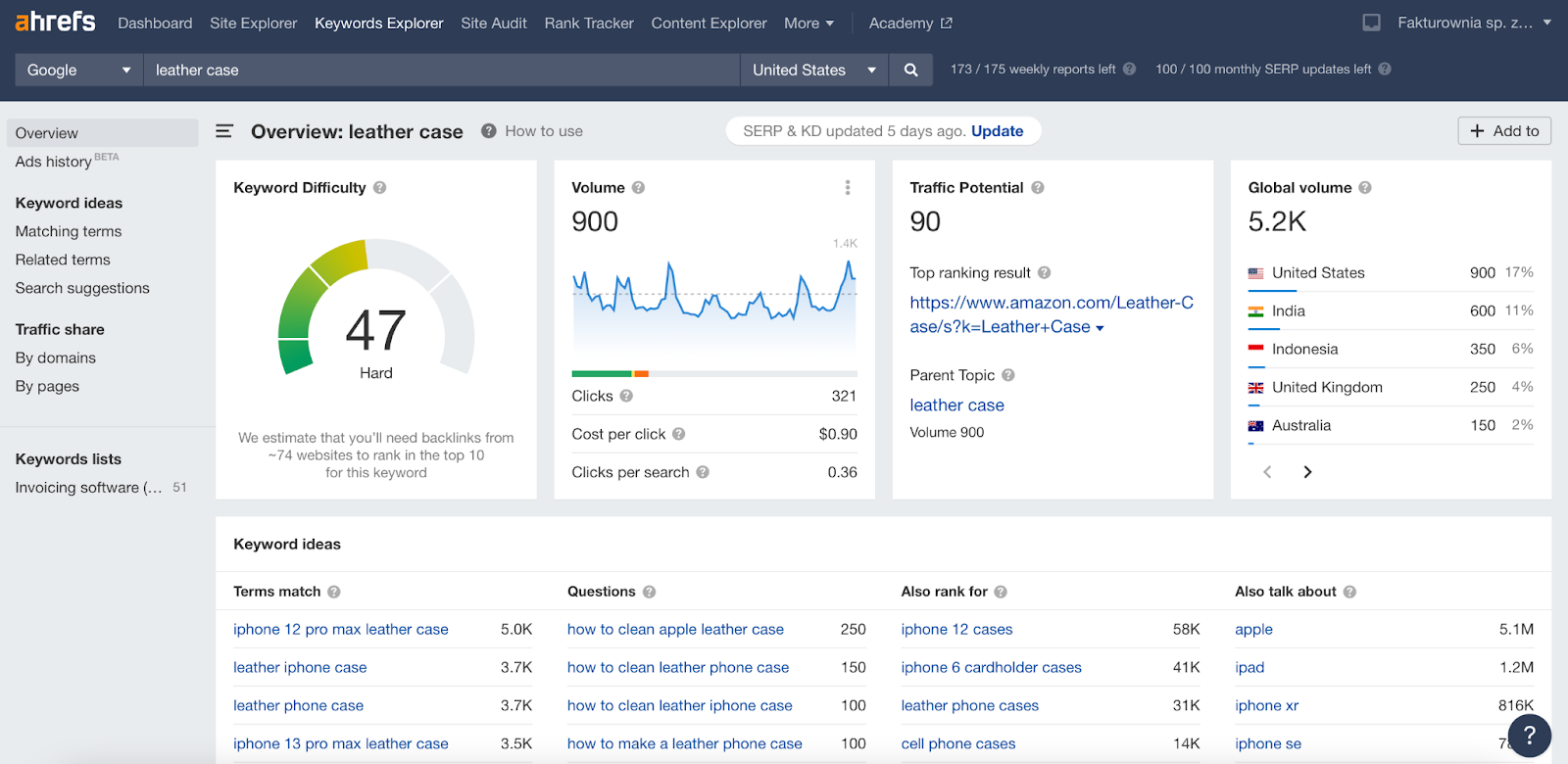Click the leather case keyword input field

(x=441, y=70)
